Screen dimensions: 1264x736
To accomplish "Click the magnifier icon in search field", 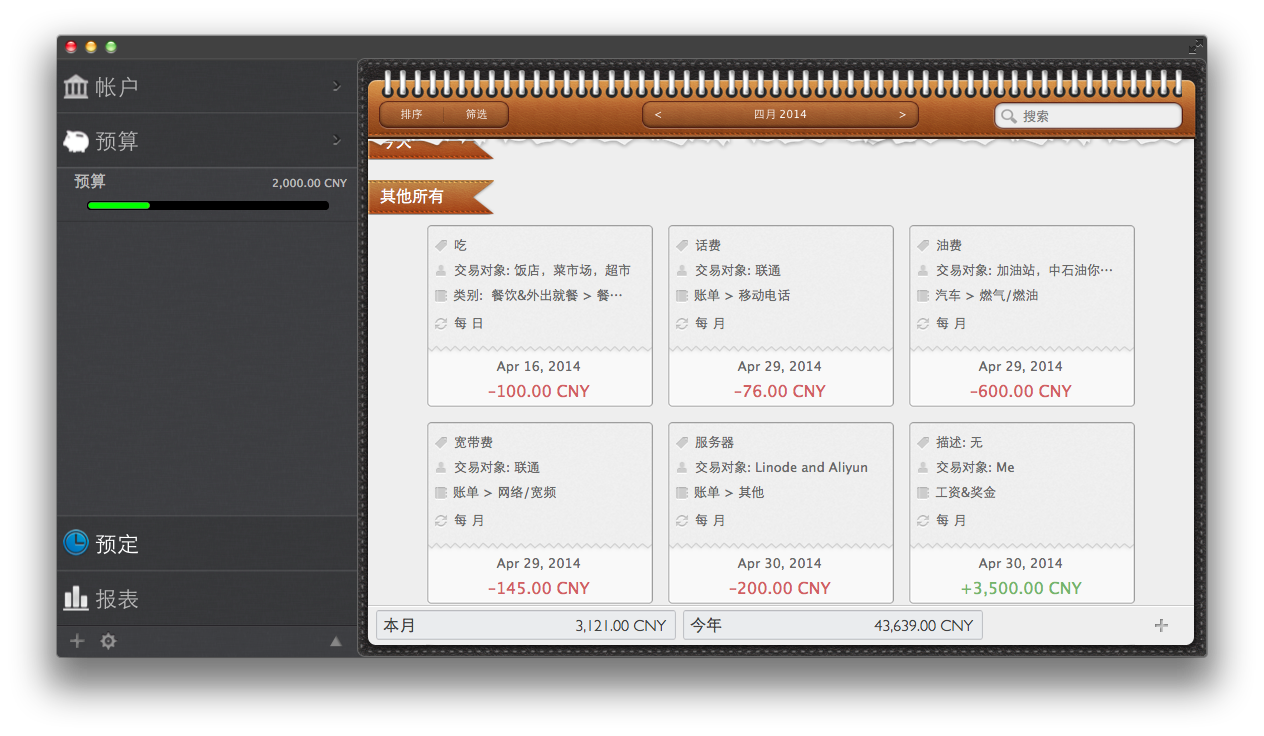I will [1009, 116].
